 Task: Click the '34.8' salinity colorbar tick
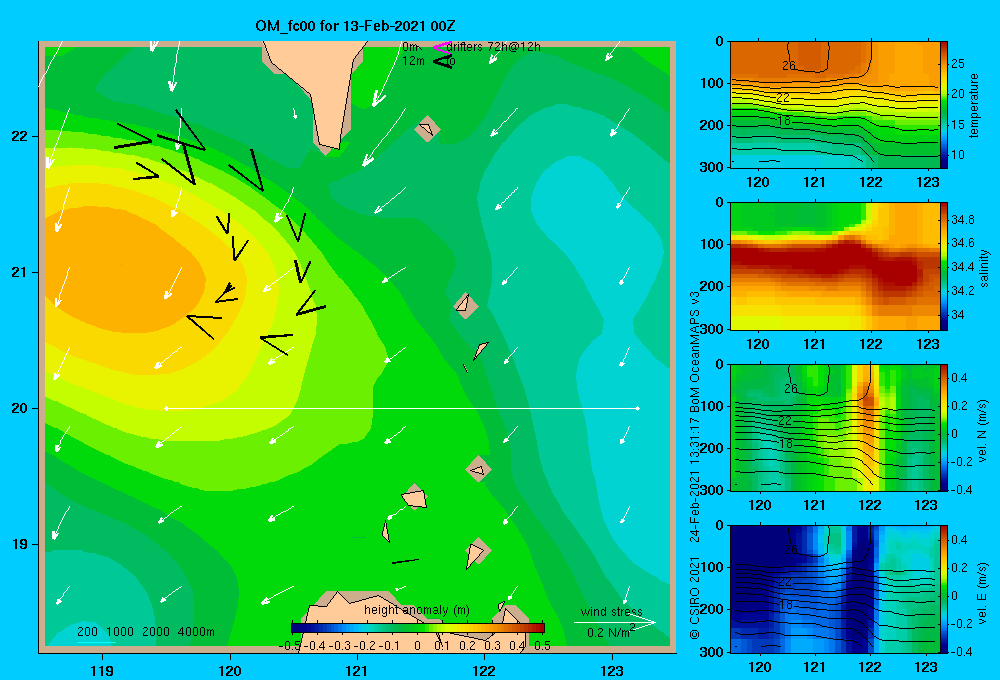[x=962, y=219]
